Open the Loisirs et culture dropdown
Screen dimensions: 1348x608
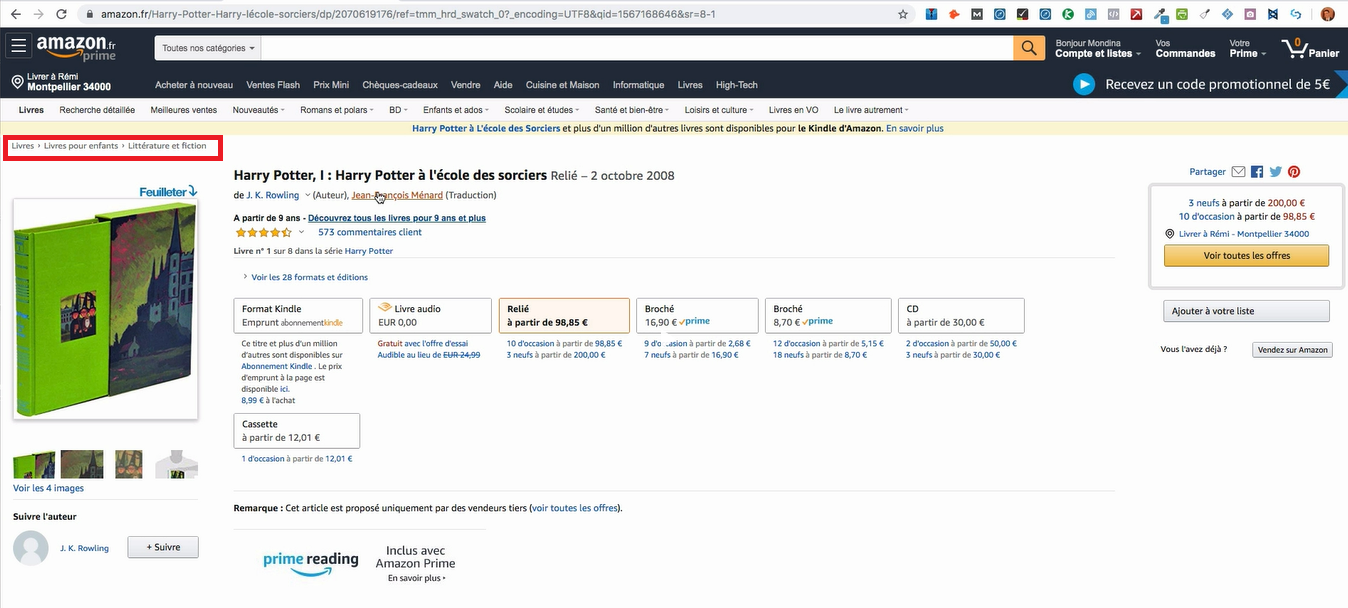coord(720,110)
